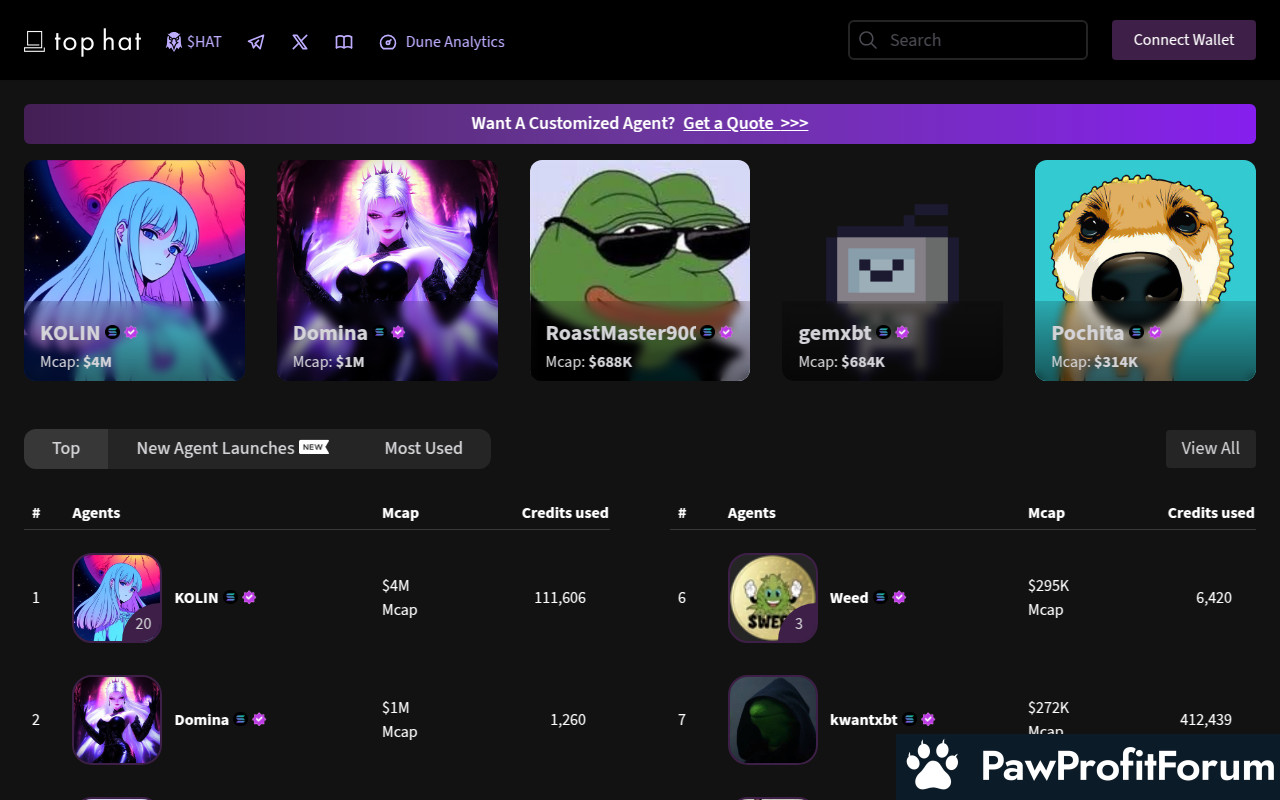Click Weed $295K Mcap cell
This screenshot has height=800, width=1280.
pyautogui.click(x=1049, y=598)
